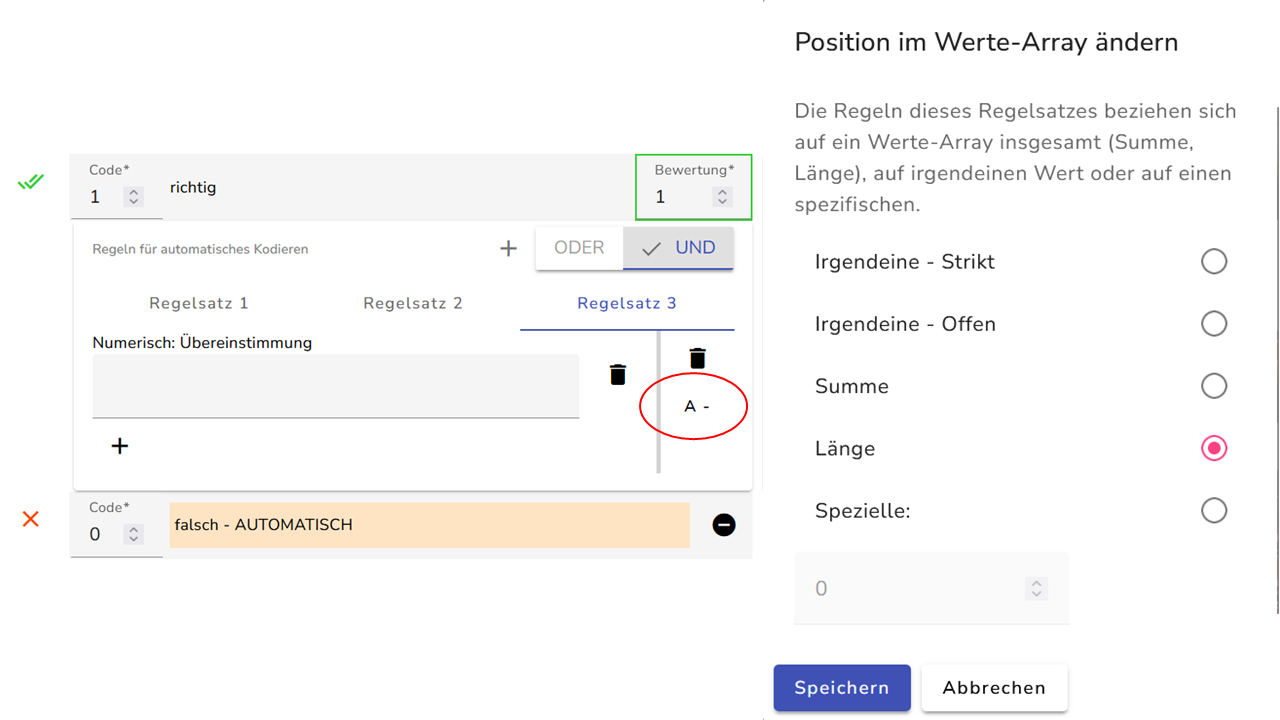
Task: Save the array position with Speichern
Action: [x=842, y=688]
